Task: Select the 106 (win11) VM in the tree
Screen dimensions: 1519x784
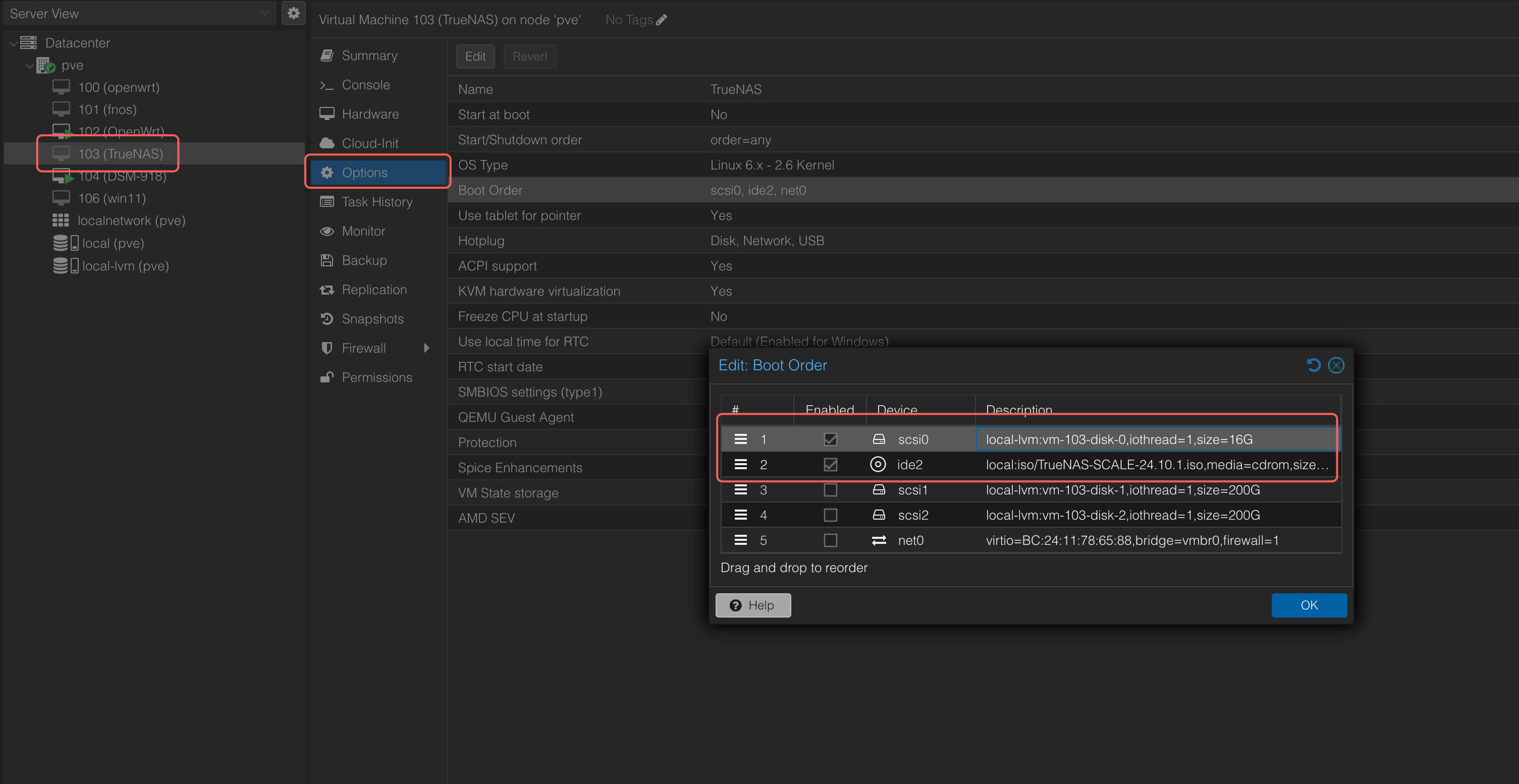Action: [112, 198]
